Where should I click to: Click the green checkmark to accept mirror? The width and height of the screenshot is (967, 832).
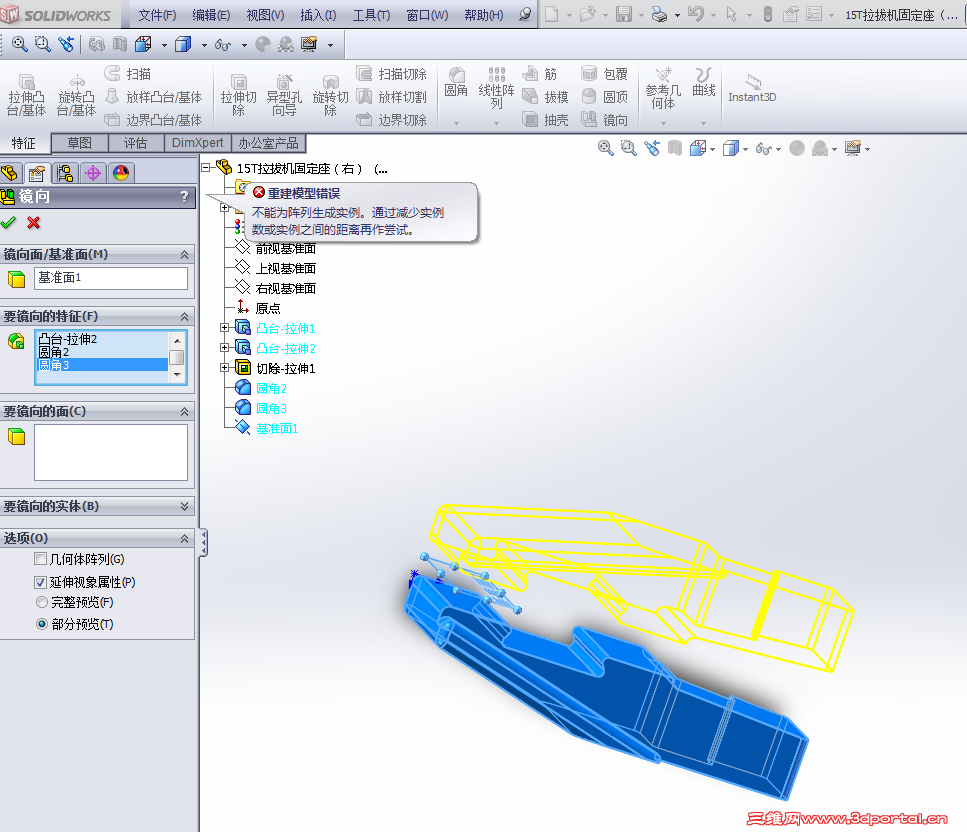coord(9,223)
